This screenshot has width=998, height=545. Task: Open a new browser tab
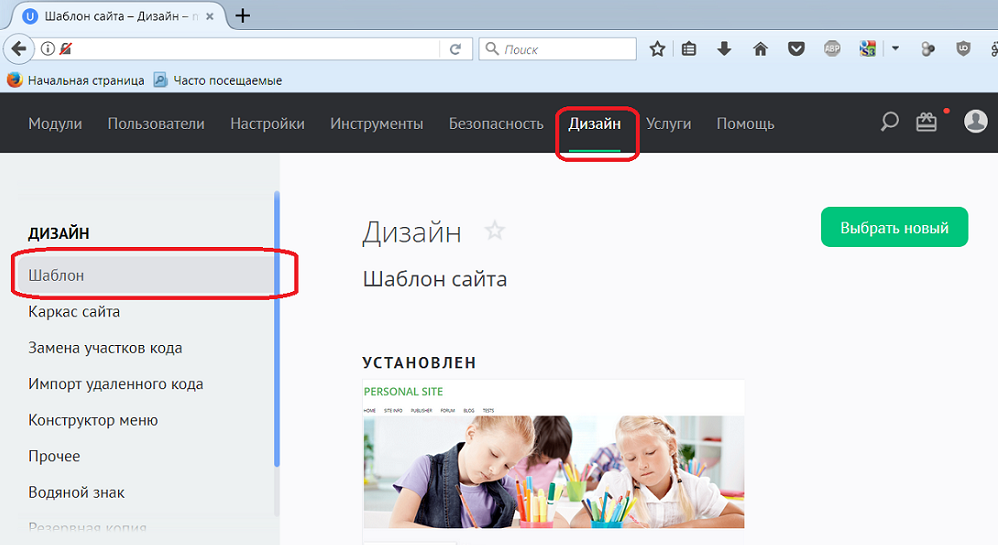tap(242, 16)
